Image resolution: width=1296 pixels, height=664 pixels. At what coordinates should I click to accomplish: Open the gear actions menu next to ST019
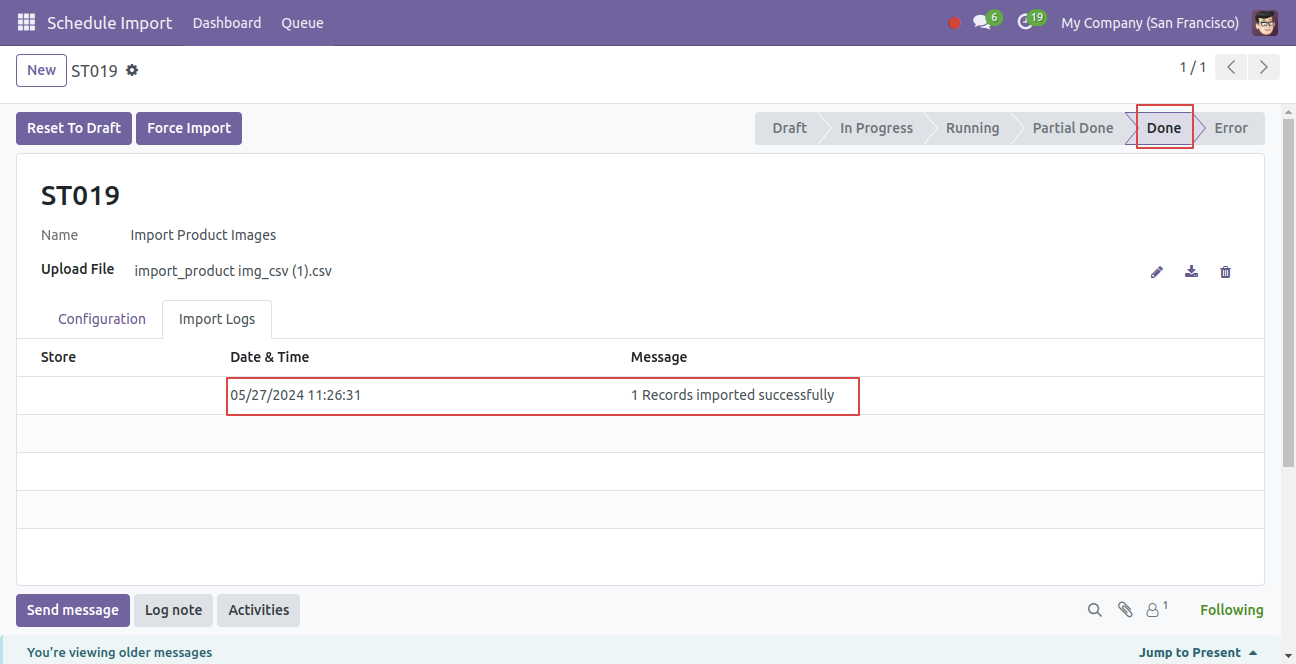click(132, 71)
